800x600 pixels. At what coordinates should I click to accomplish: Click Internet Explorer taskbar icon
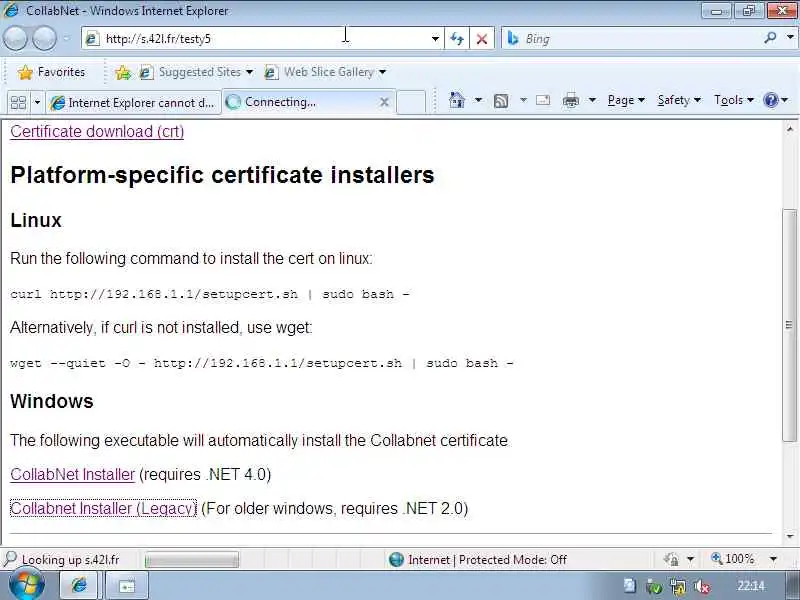tap(79, 585)
